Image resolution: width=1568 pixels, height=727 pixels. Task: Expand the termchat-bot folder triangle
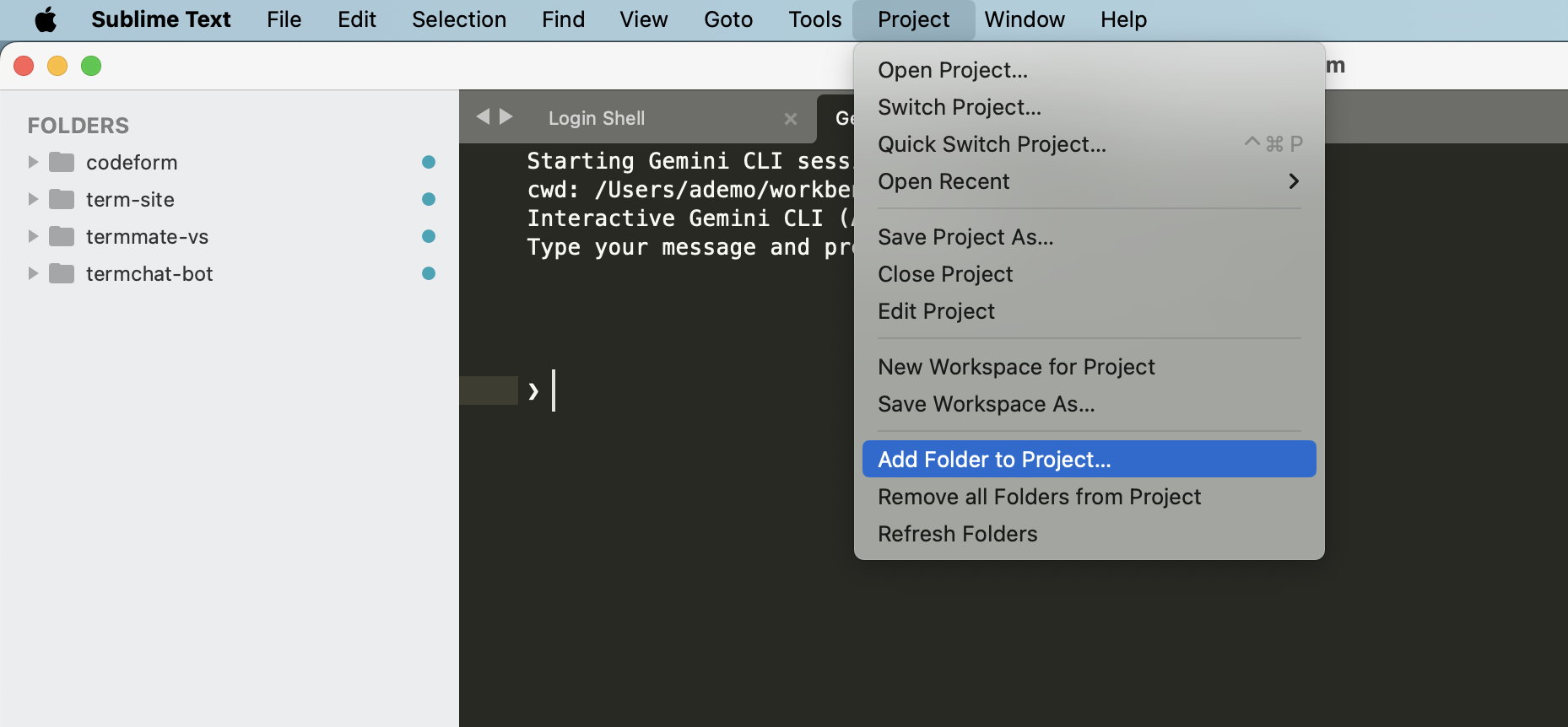(x=33, y=273)
